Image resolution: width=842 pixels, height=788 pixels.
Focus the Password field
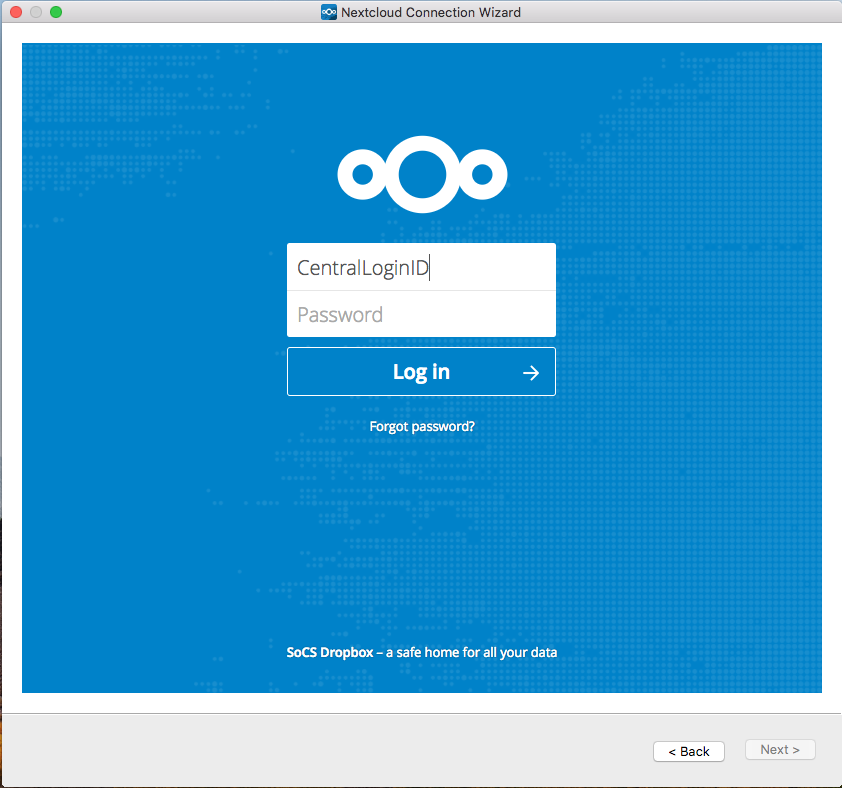[421, 314]
